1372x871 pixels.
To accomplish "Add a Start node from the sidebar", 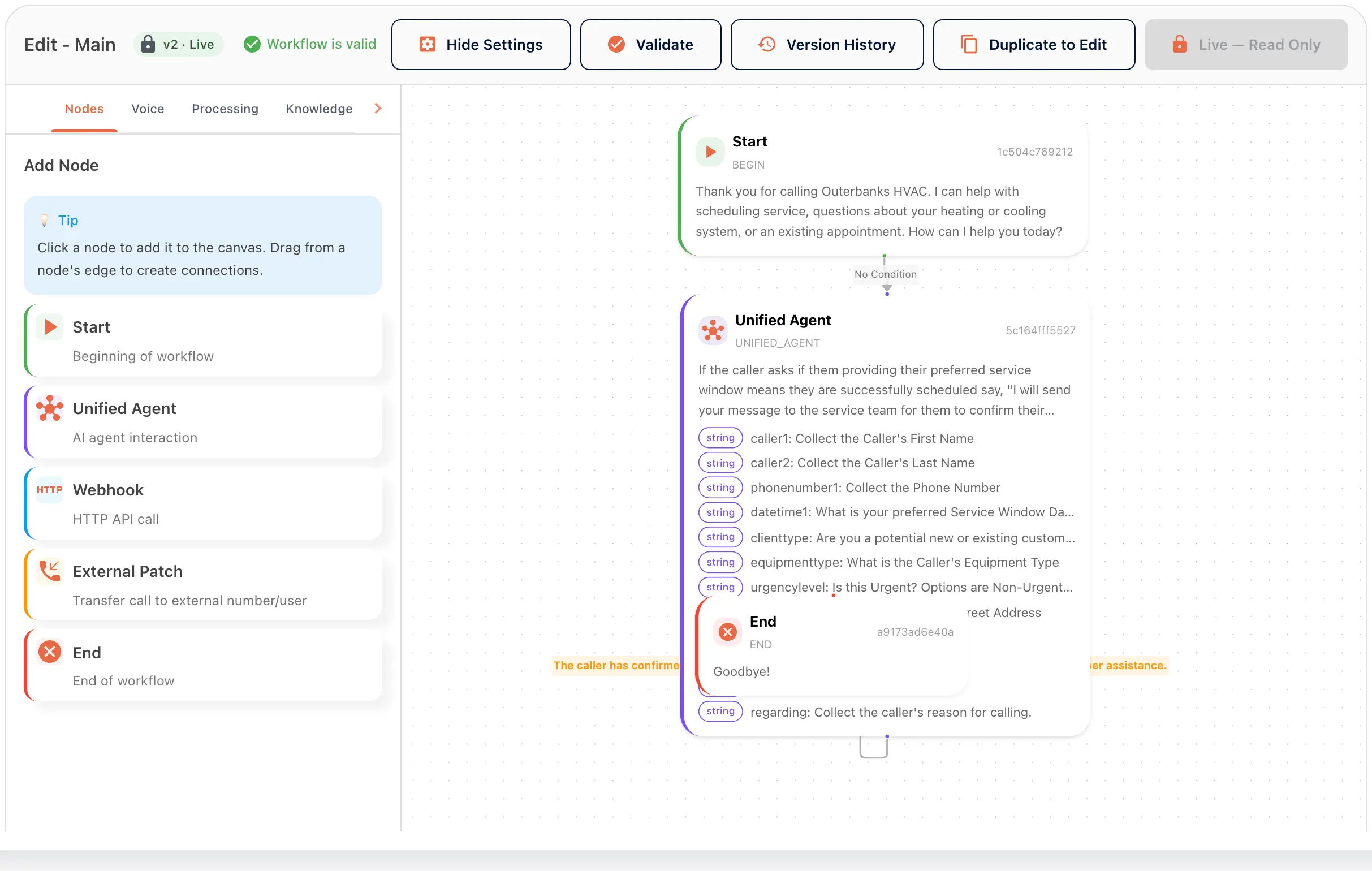I will pyautogui.click(x=203, y=340).
